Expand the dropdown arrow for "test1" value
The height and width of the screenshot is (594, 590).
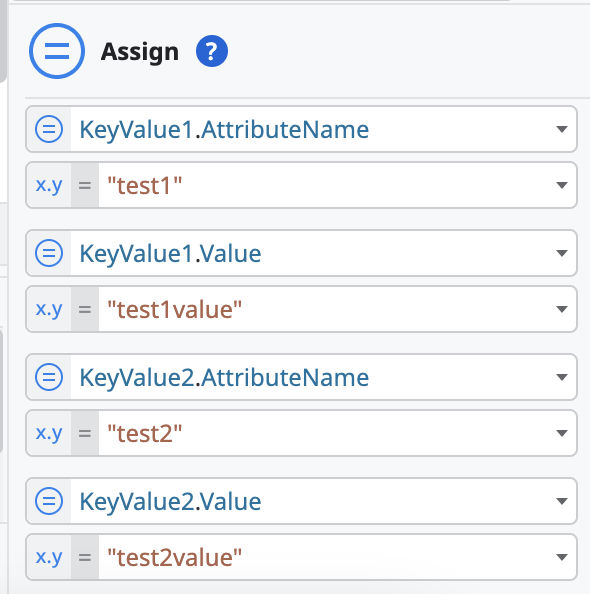[562, 185]
